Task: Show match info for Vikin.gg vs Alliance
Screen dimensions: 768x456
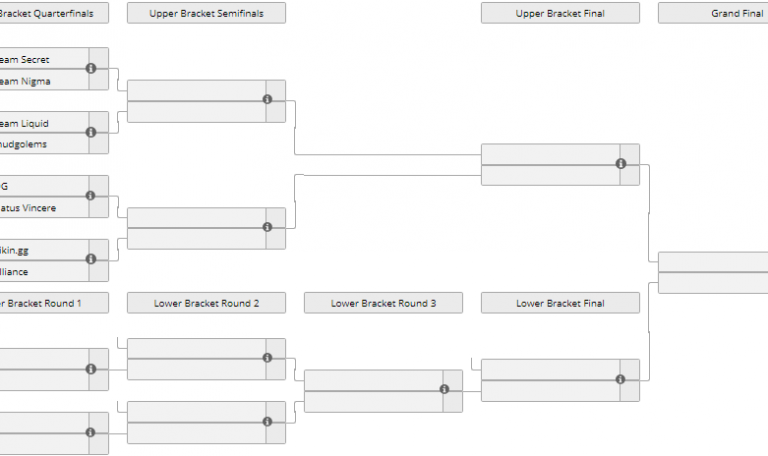Action: tap(91, 260)
